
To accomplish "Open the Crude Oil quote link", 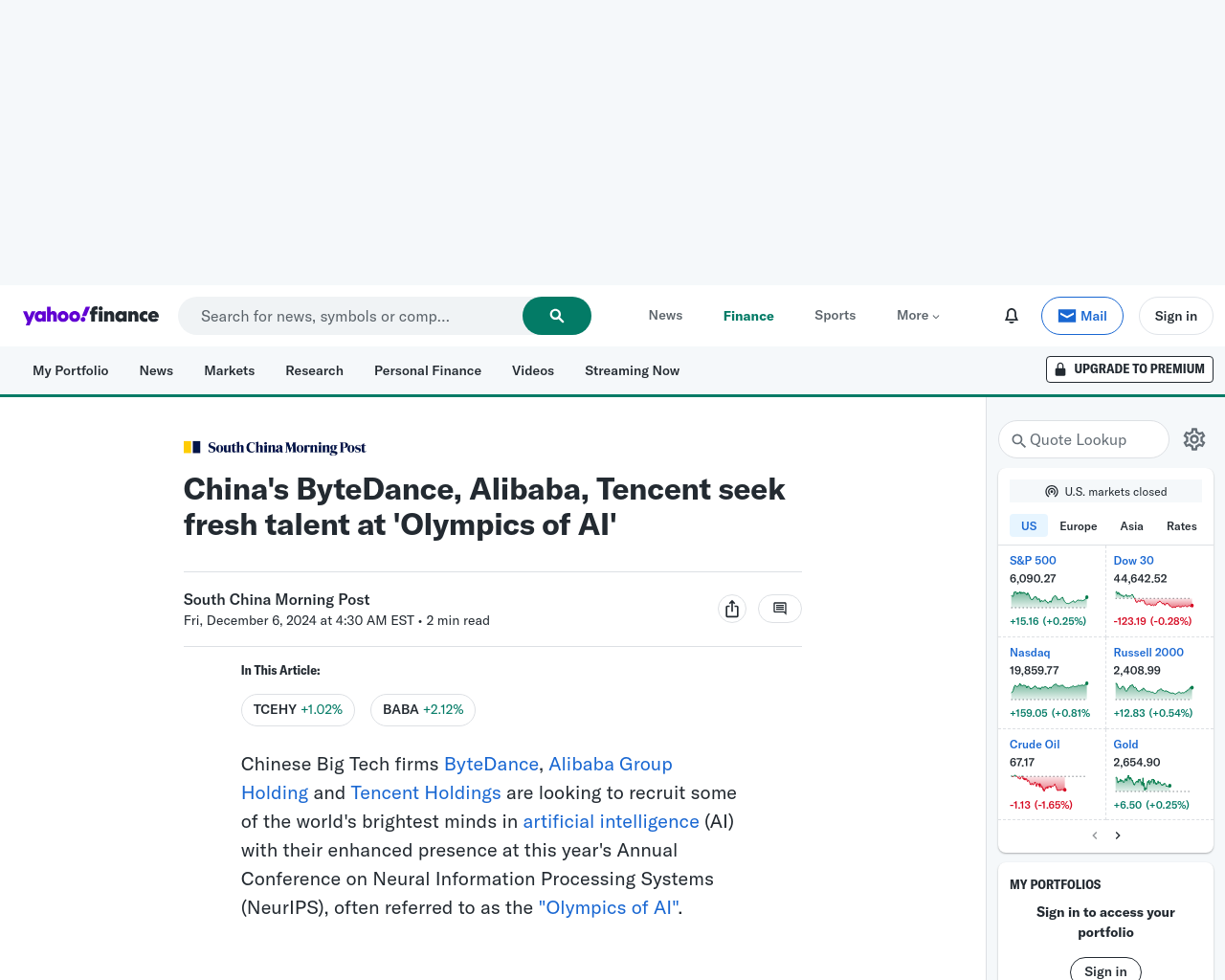I will click(x=1035, y=745).
